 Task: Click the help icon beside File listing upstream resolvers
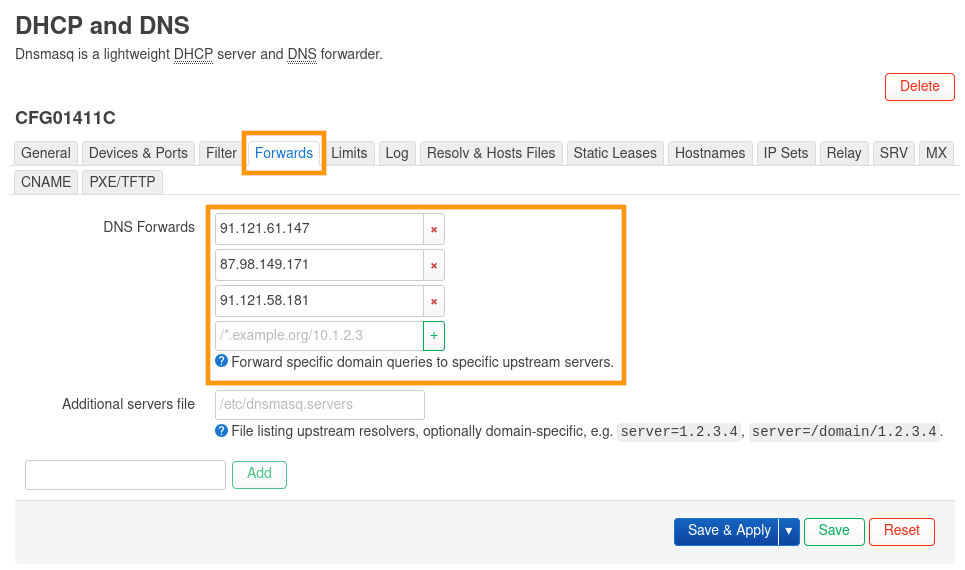221,431
